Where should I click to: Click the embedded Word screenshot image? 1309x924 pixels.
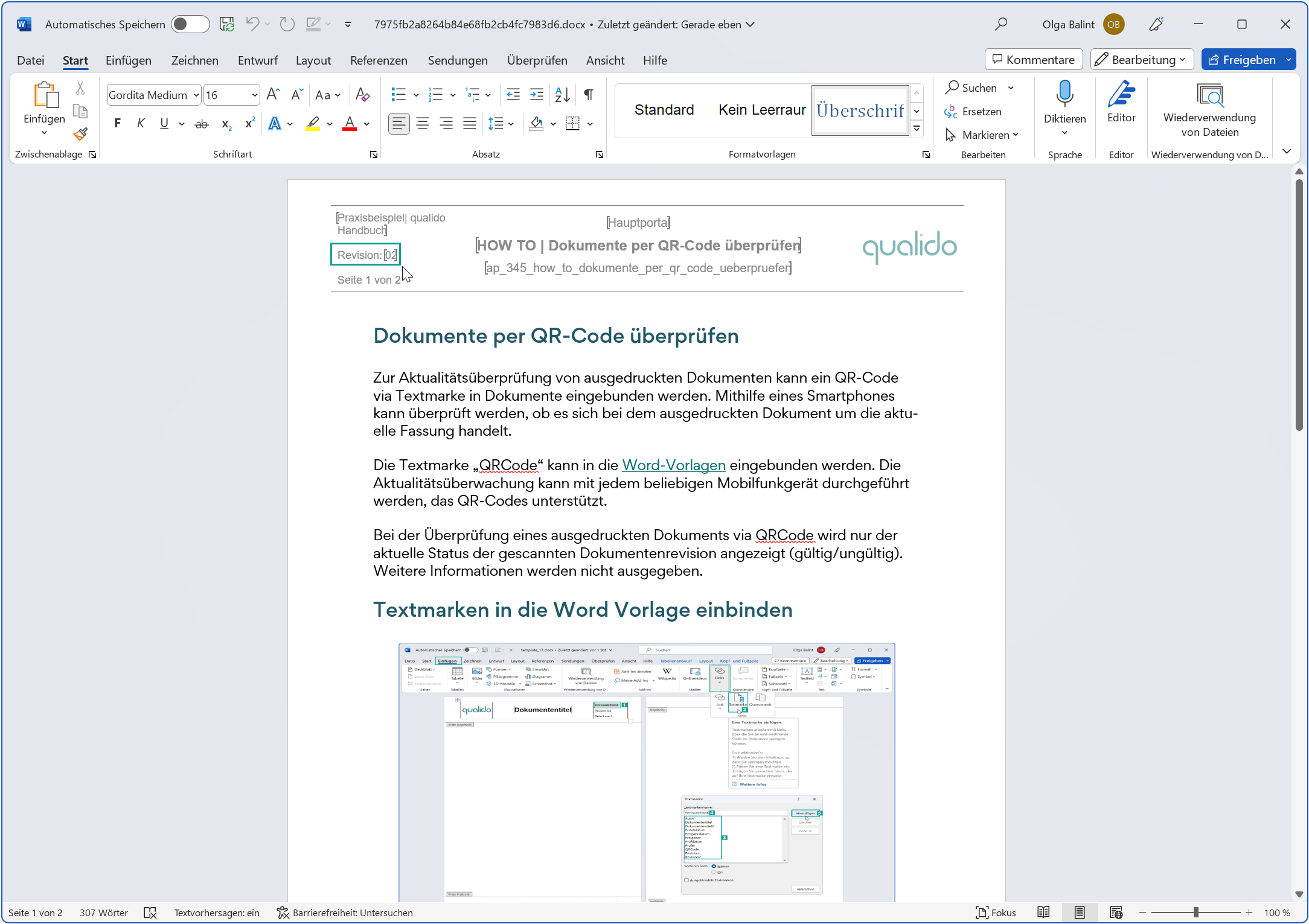tap(647, 773)
